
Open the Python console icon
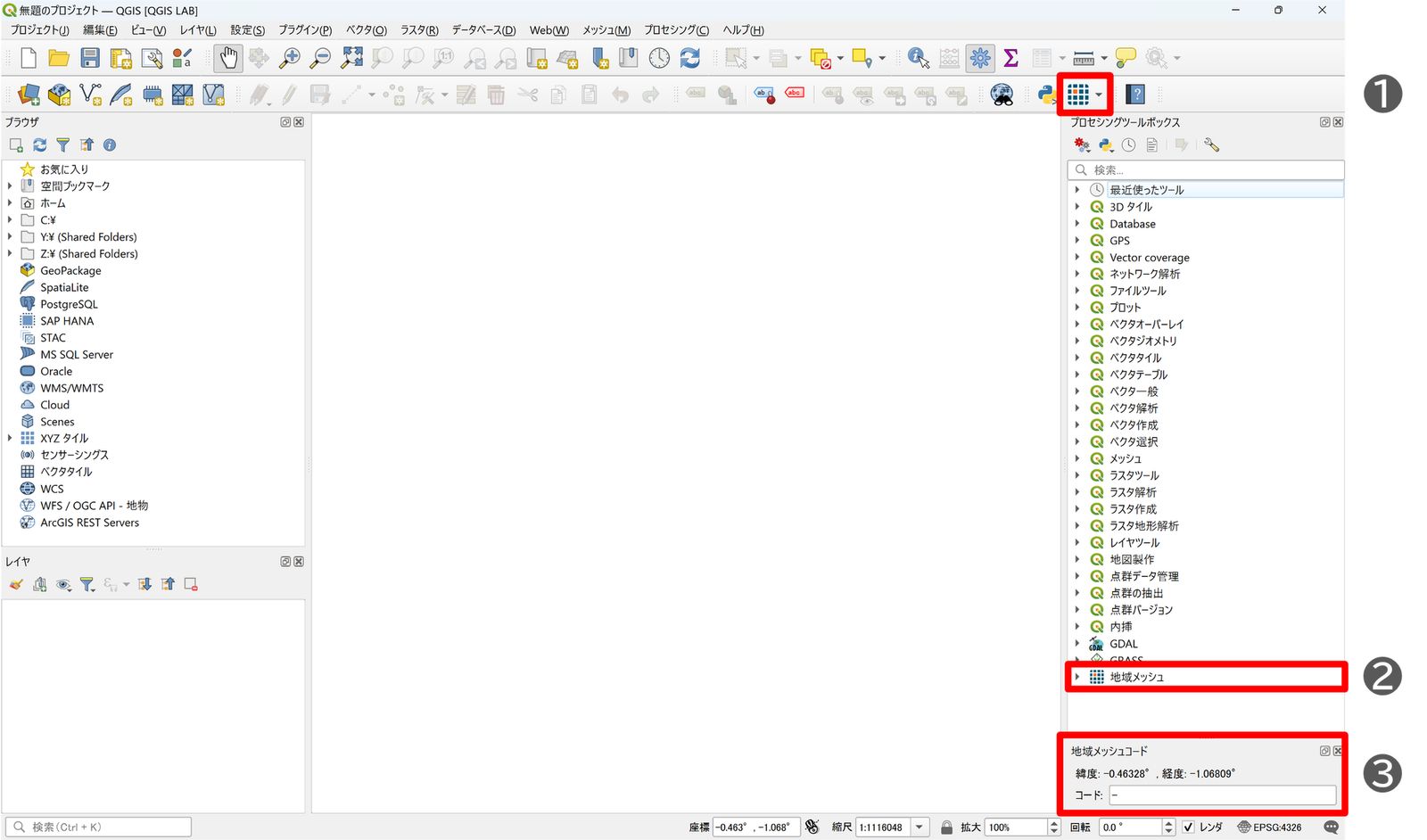(1046, 95)
